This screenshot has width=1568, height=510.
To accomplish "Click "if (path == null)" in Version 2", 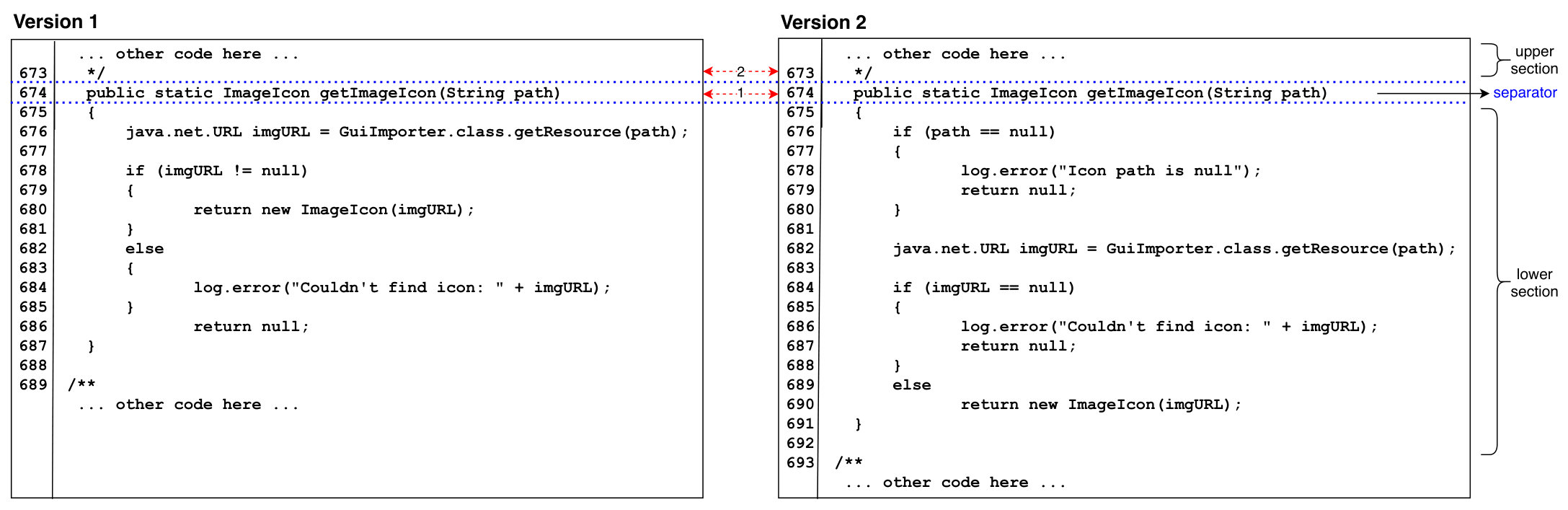I will point(974,132).
